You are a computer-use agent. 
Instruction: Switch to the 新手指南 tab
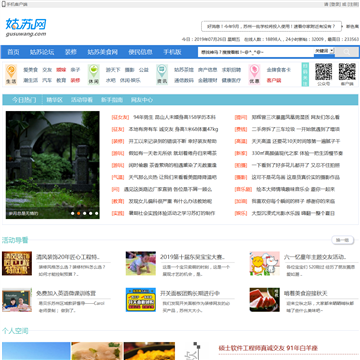(112, 100)
